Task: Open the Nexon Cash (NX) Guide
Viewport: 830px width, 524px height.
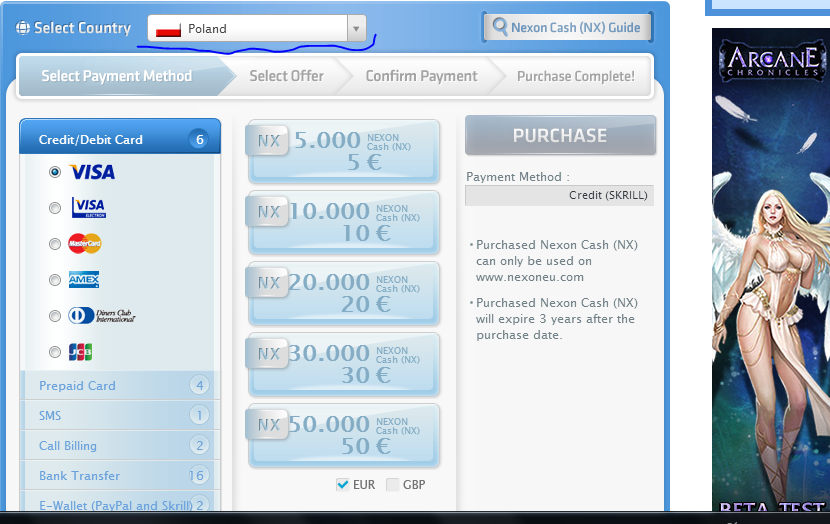Action: (x=567, y=27)
